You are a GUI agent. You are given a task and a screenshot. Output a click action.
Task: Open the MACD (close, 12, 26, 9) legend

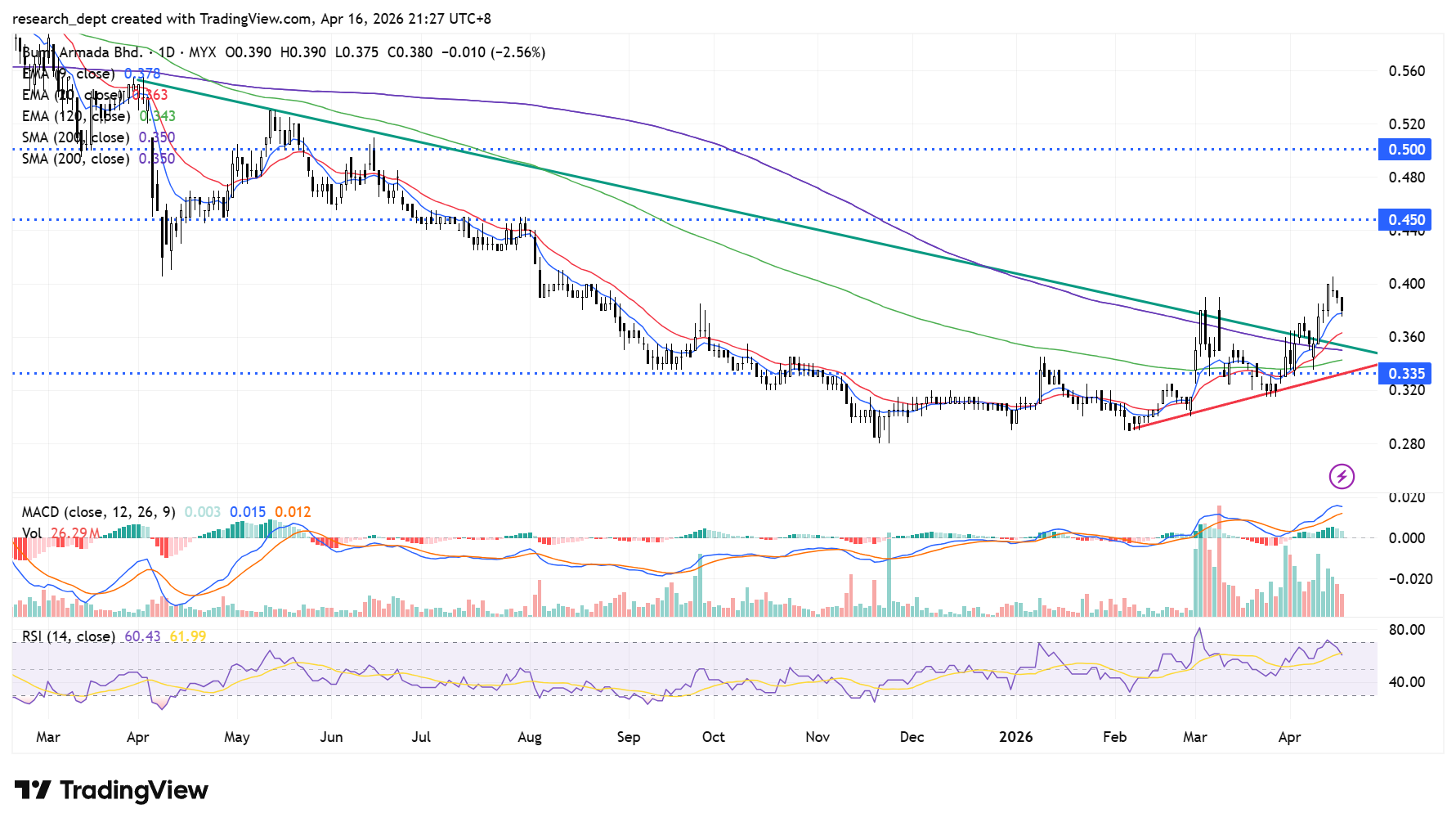[x=98, y=512]
